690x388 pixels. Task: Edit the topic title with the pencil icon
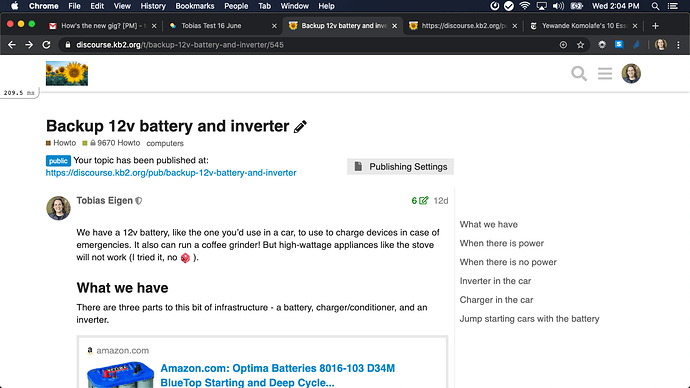[x=300, y=127]
